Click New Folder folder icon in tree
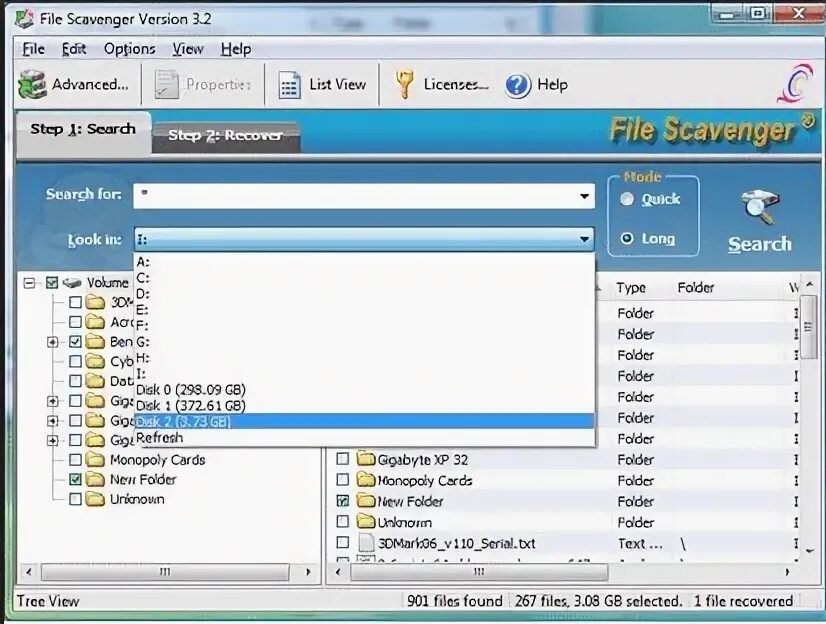Screen dimensions: 826x624 (x=95, y=479)
